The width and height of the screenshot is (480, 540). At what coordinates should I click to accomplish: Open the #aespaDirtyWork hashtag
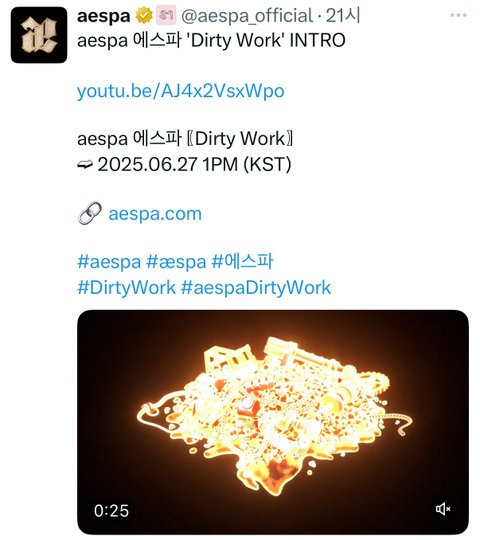pos(256,287)
